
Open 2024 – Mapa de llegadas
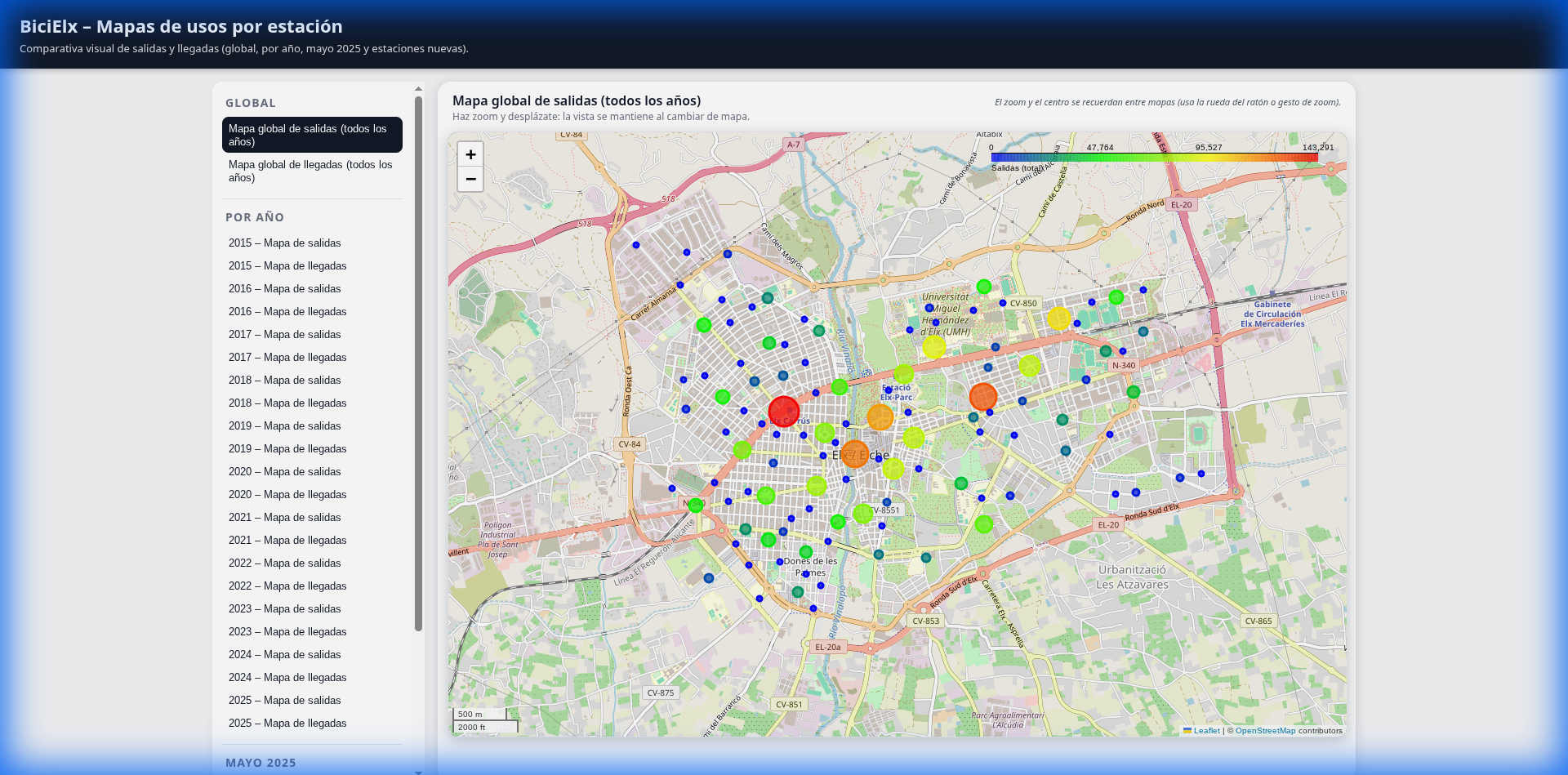point(312,677)
